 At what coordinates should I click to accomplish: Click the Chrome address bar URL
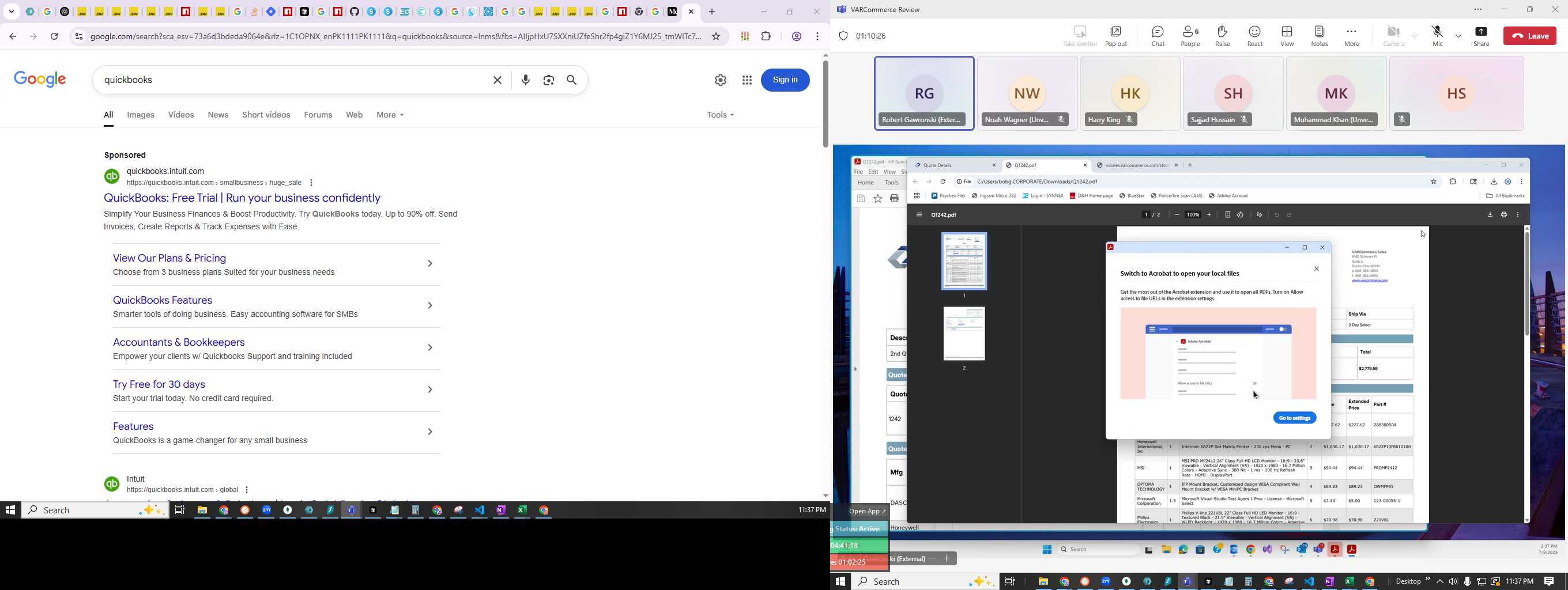coord(395,36)
